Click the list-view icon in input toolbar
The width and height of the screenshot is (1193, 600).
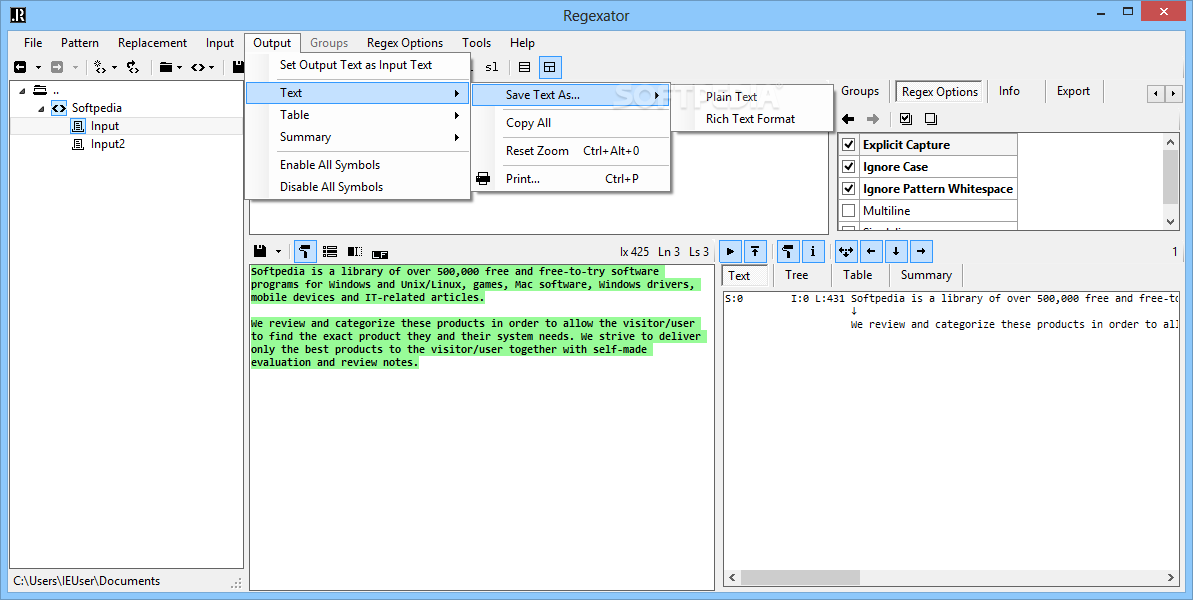click(x=329, y=251)
